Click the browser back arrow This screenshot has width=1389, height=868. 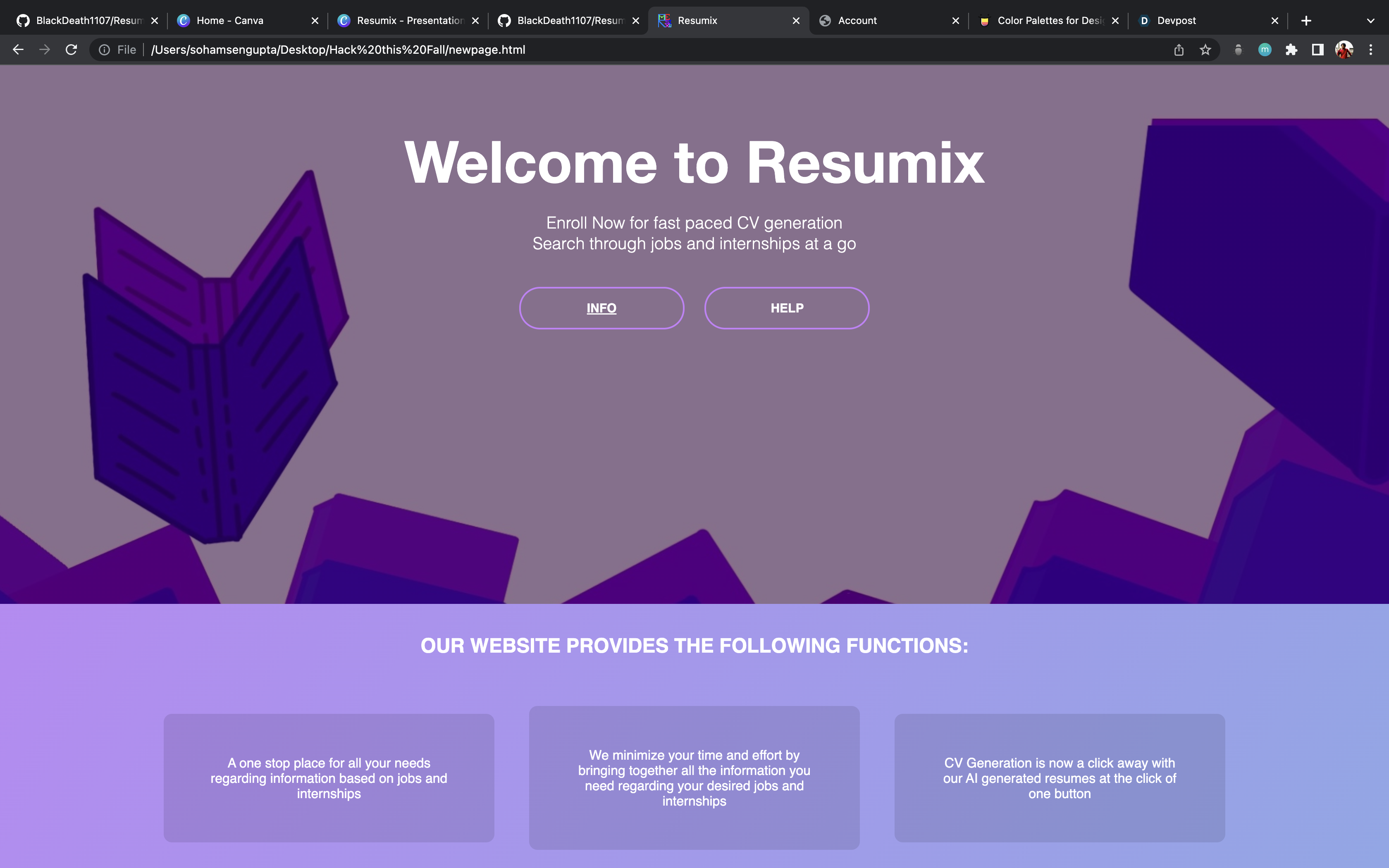click(x=18, y=50)
